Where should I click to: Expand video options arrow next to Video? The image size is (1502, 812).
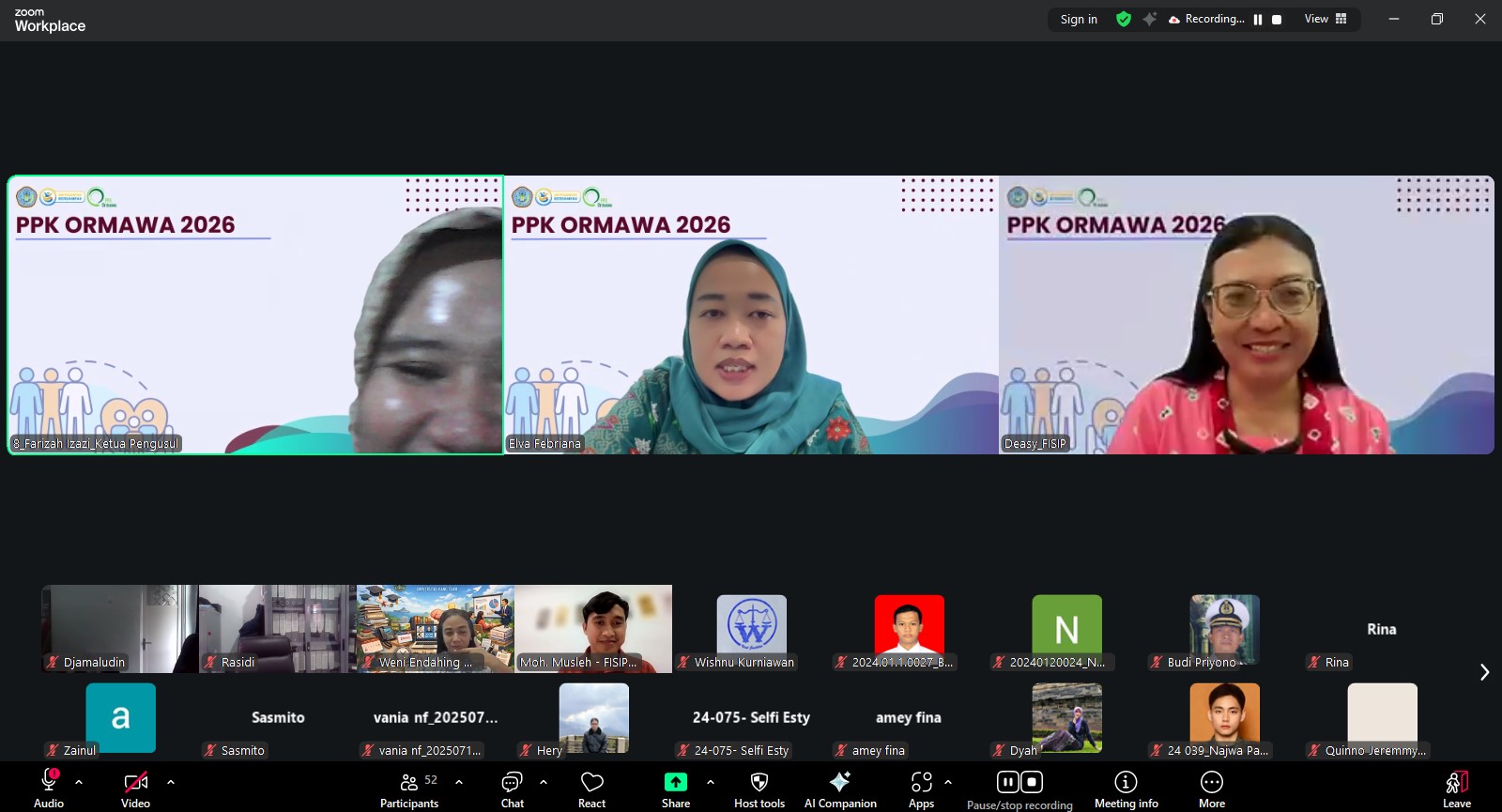coord(171,781)
